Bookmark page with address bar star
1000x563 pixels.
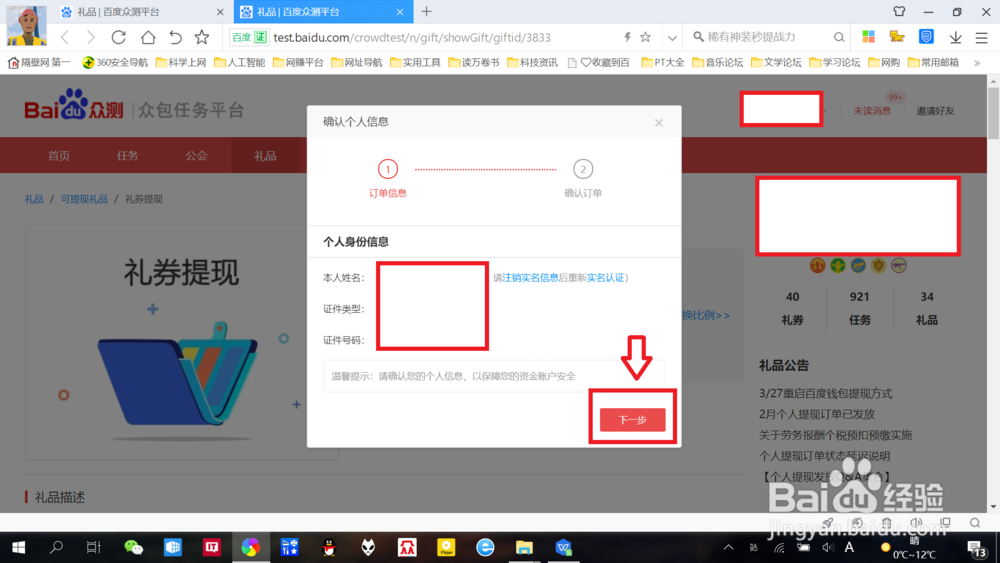pyautogui.click(x=645, y=37)
